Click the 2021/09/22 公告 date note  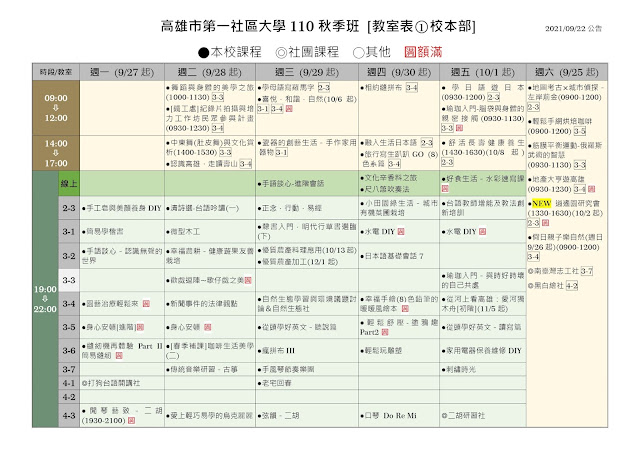[573, 29]
